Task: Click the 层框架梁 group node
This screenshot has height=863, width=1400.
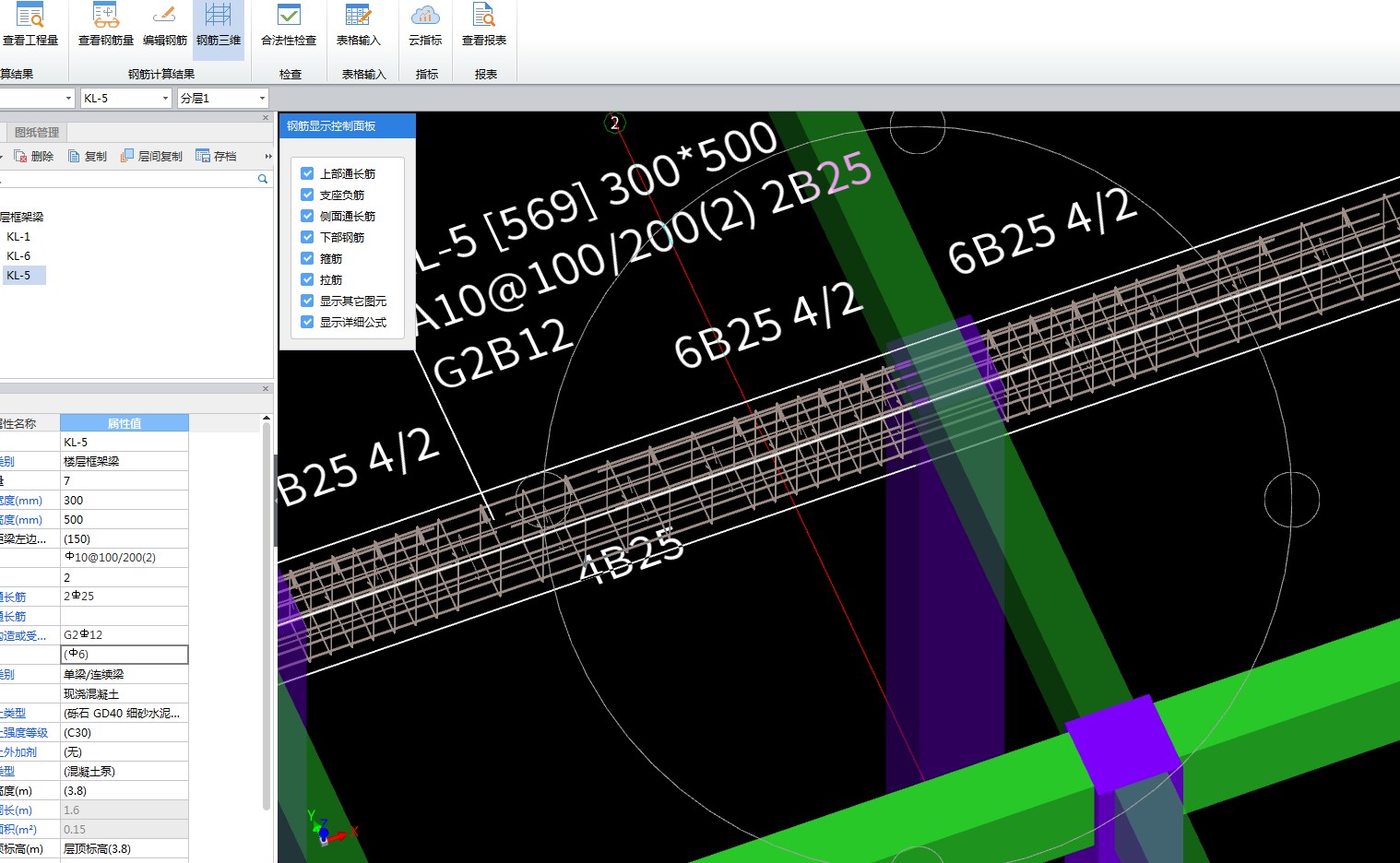Action: (22, 217)
